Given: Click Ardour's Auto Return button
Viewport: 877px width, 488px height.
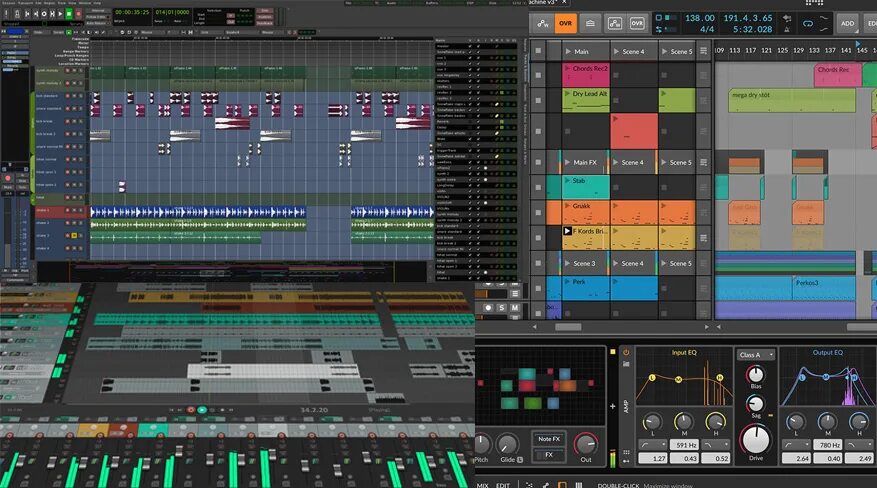Looking at the screenshot, I should click(x=98, y=23).
